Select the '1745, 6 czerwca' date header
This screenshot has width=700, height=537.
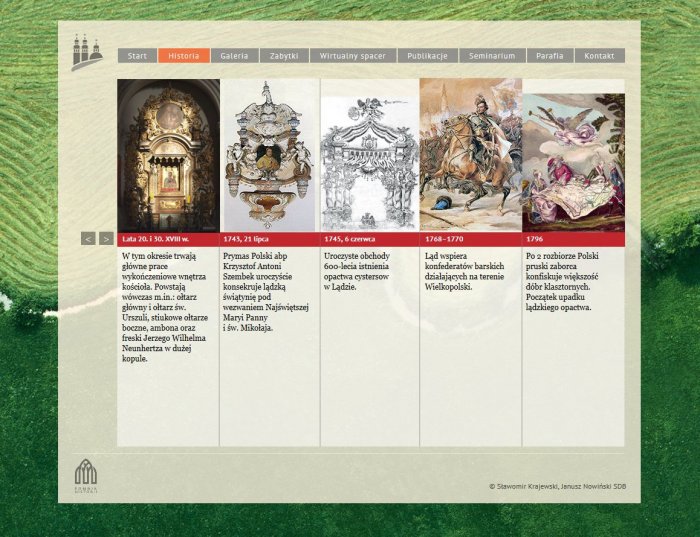[350, 239]
